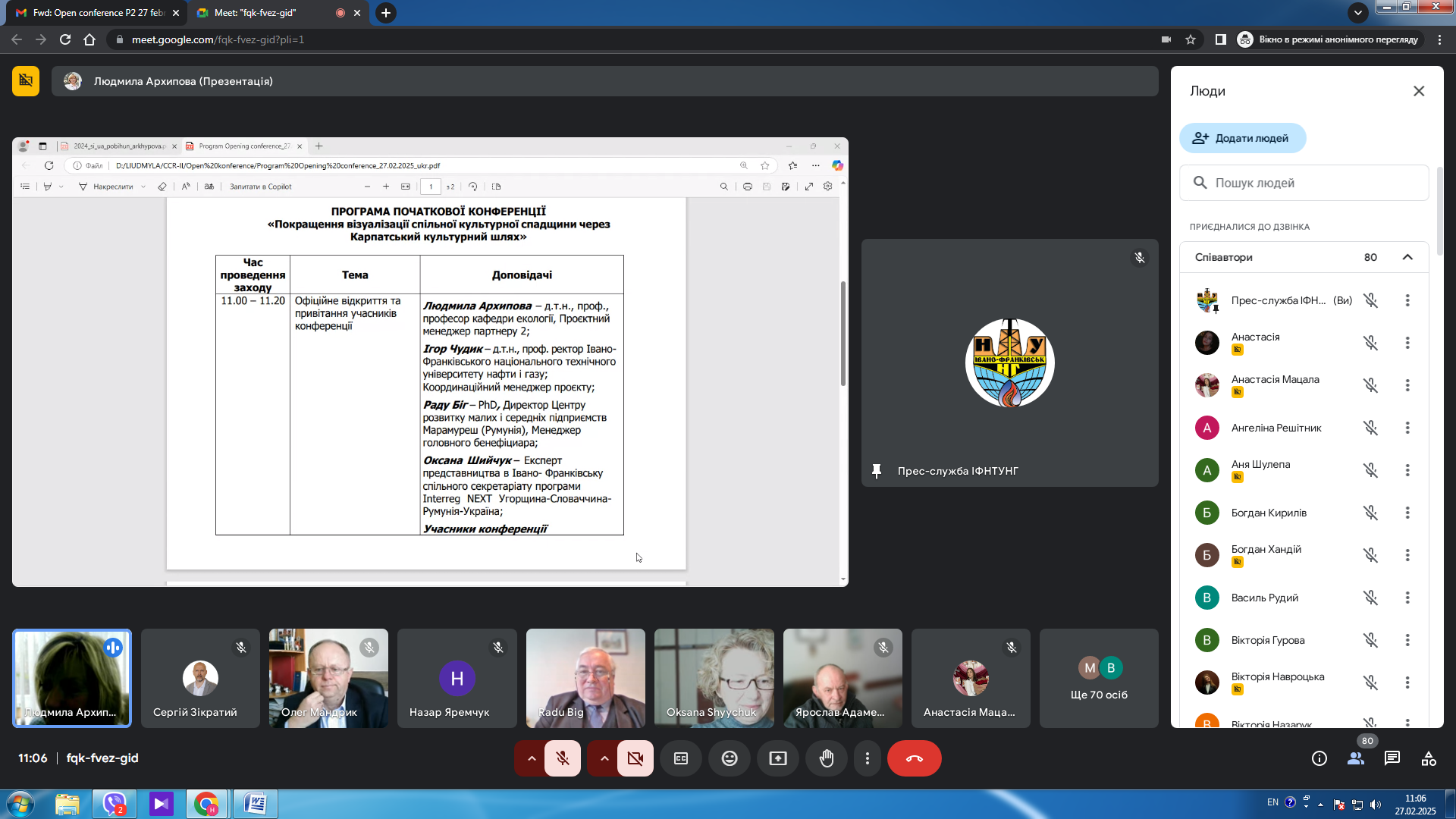Toggle the people panel icon
1456x819 pixels.
(x=1356, y=758)
